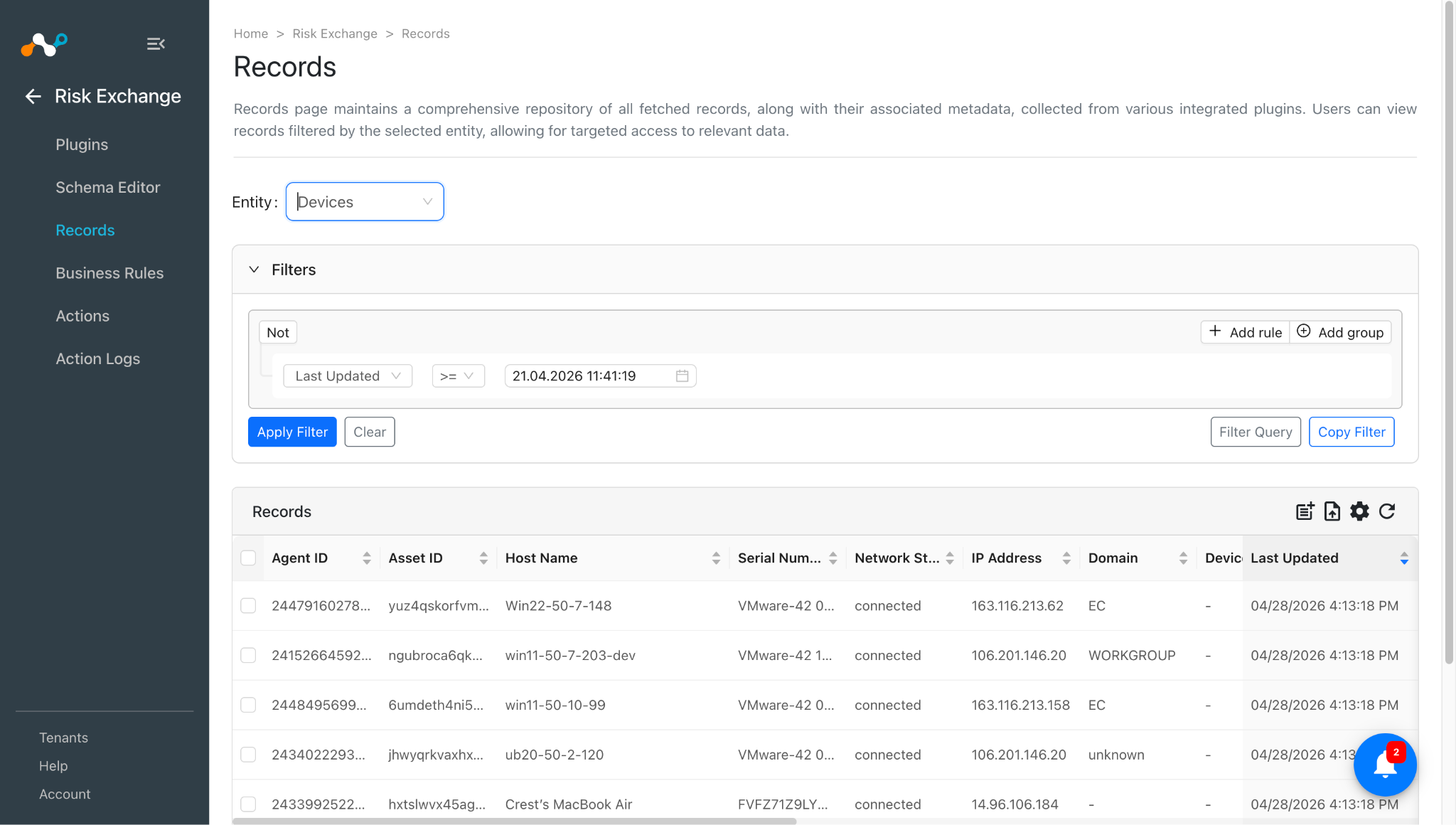Open Tenants in the sidebar footer
Image resolution: width=1456 pixels, height=825 pixels.
point(63,738)
